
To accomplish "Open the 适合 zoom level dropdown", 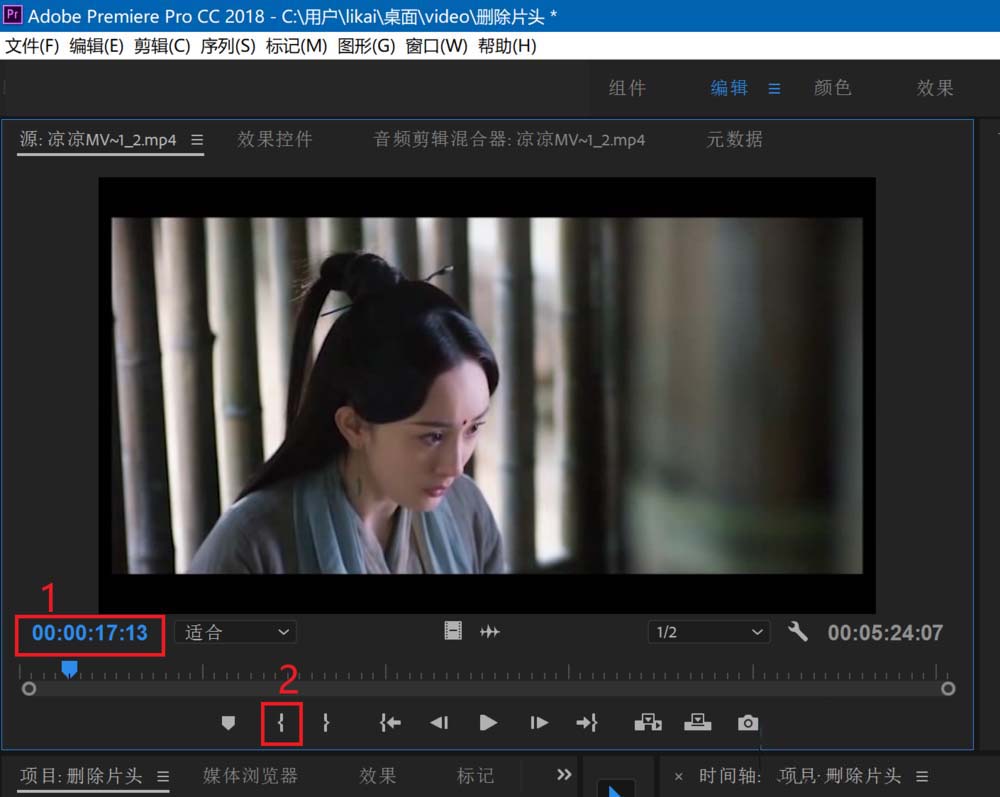I will [235, 632].
